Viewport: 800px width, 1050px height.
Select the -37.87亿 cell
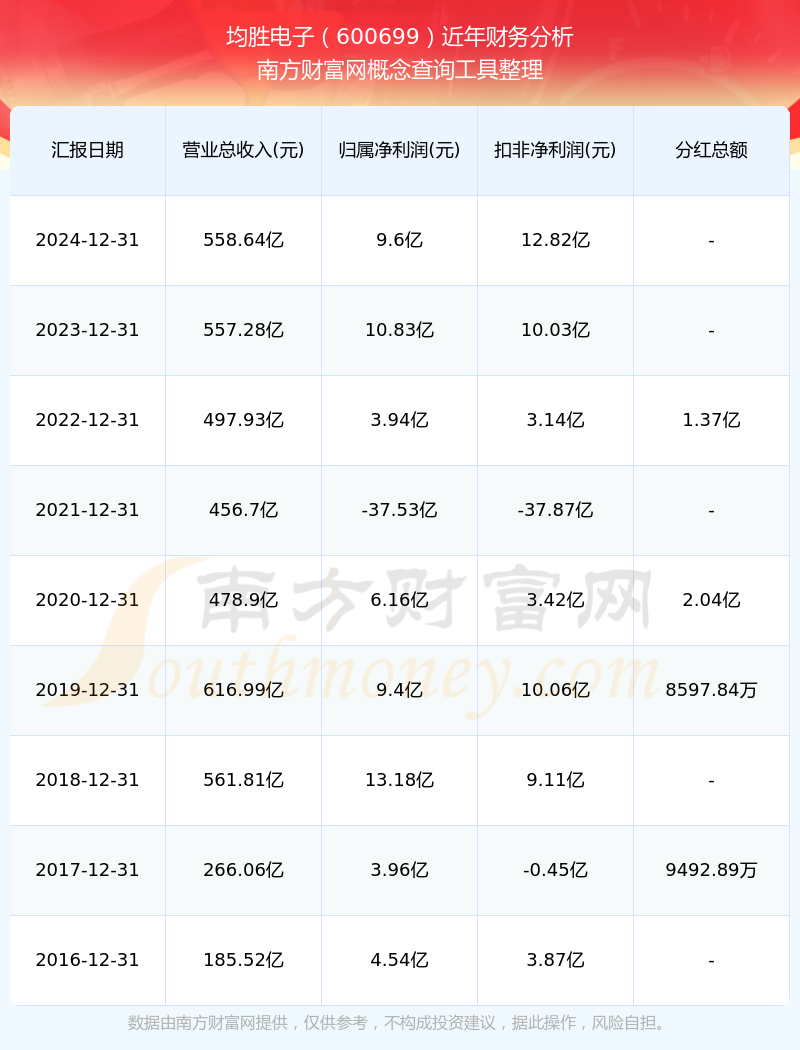556,510
